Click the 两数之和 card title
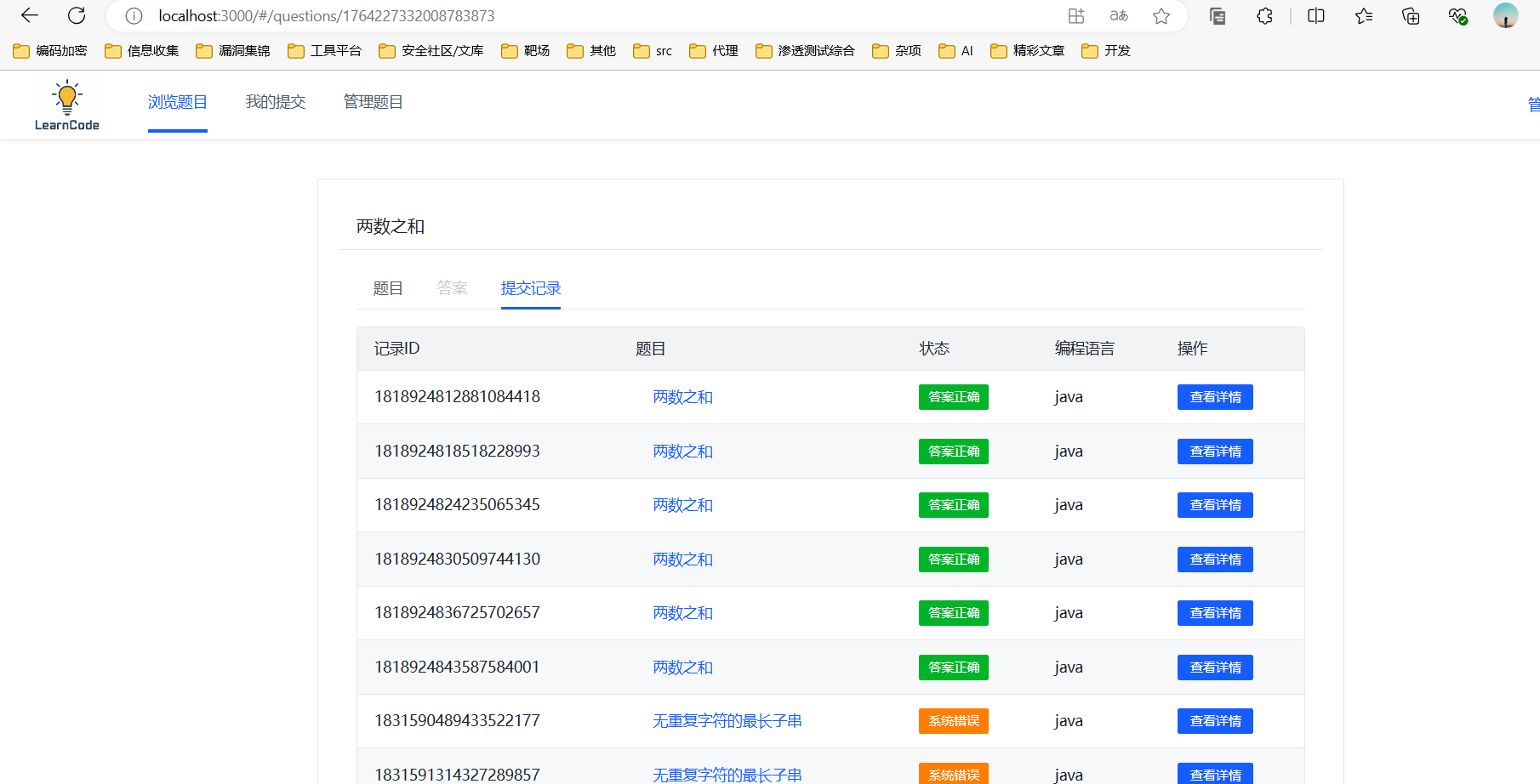The width and height of the screenshot is (1540, 784). tap(391, 226)
